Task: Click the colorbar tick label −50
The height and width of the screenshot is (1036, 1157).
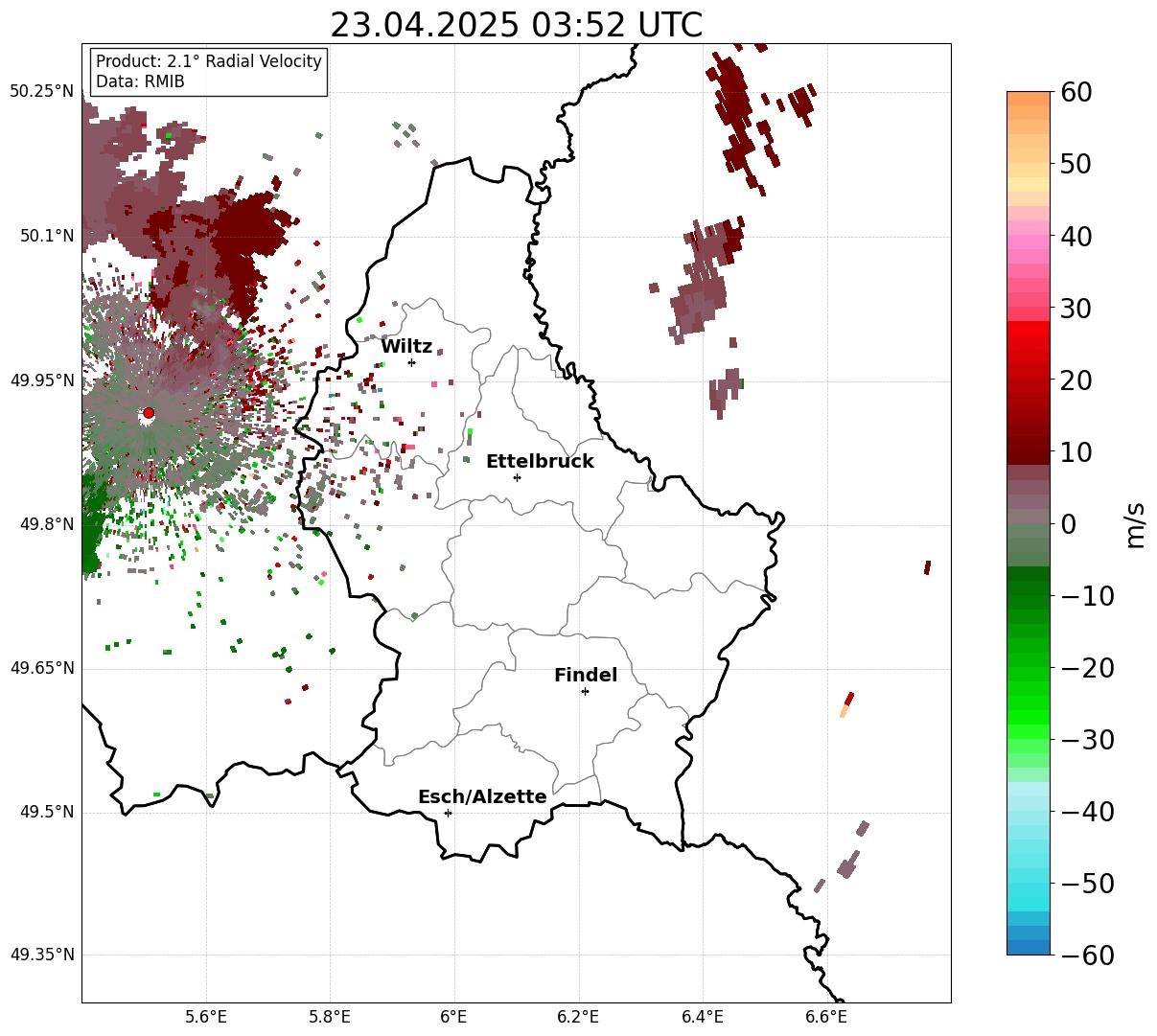Action: (x=1087, y=883)
